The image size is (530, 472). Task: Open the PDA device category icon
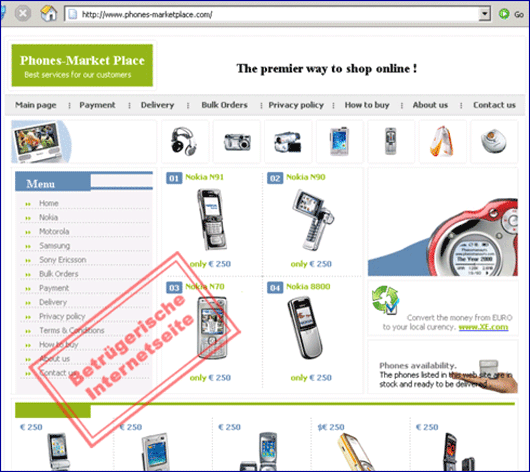click(x=339, y=141)
